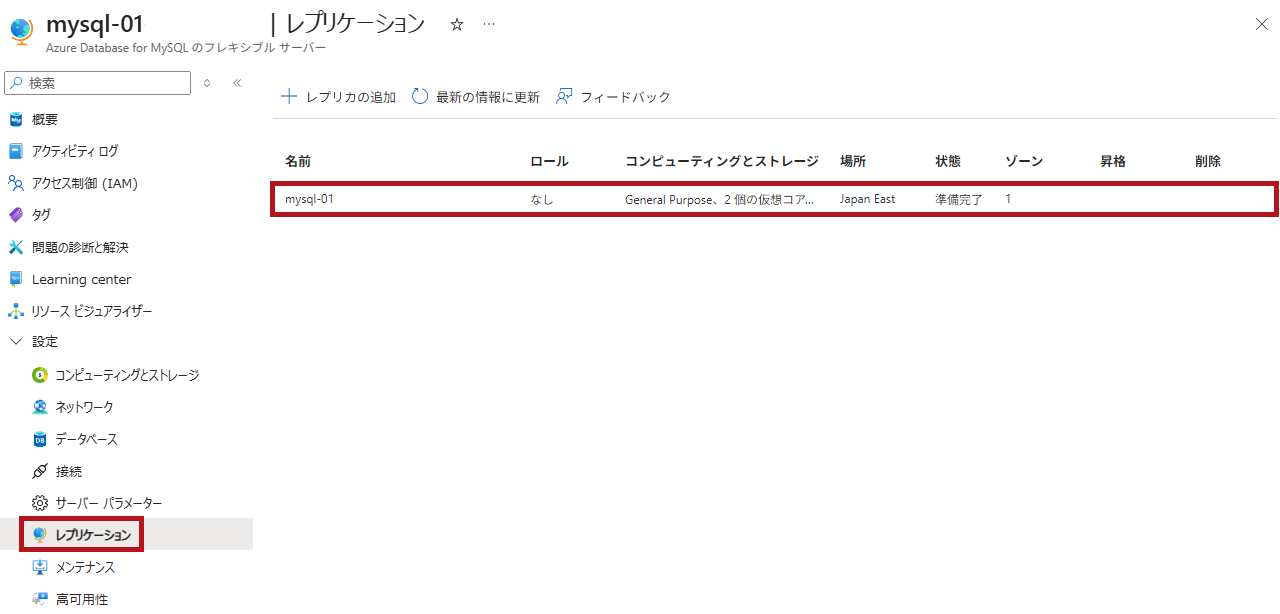Select レプリケーション in settings menu
Screen dimensions: 1280x614
point(92,535)
